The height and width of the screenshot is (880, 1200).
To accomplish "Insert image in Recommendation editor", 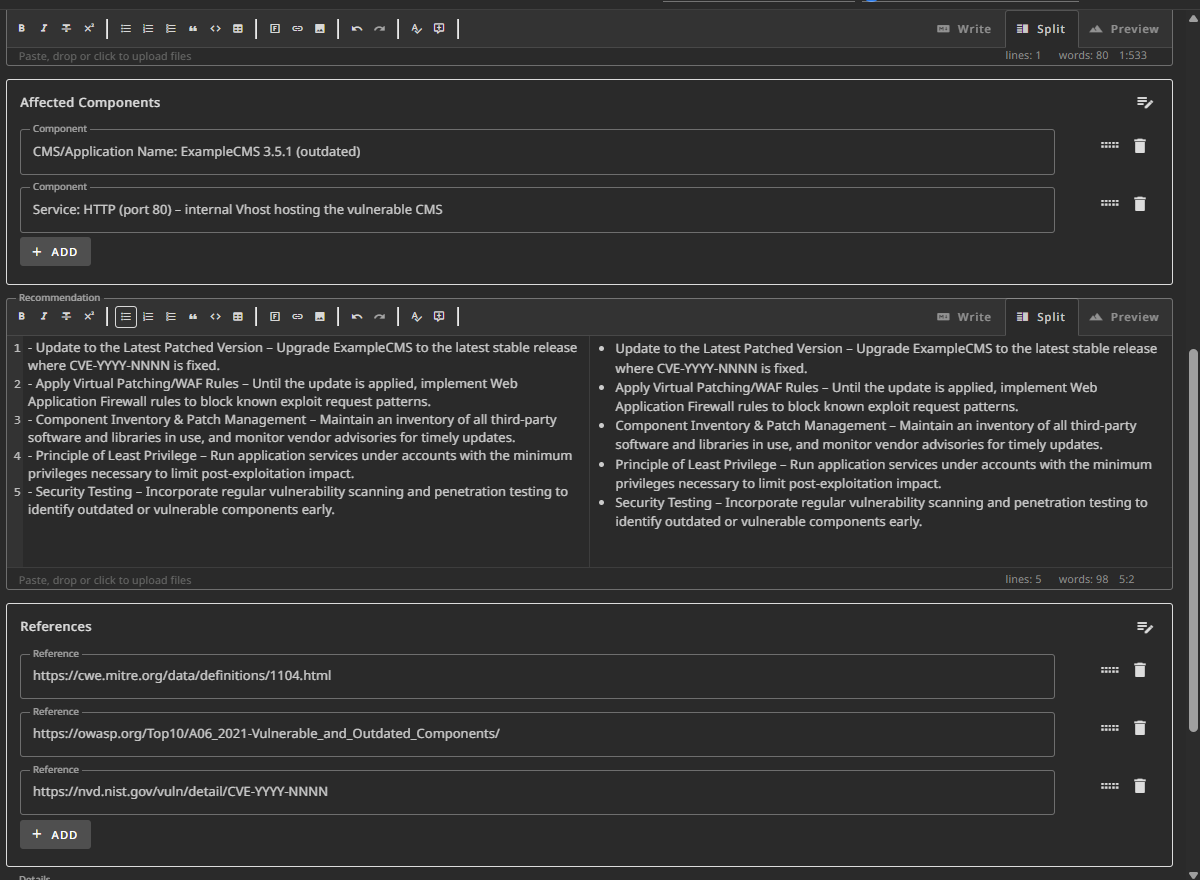I will (320, 317).
